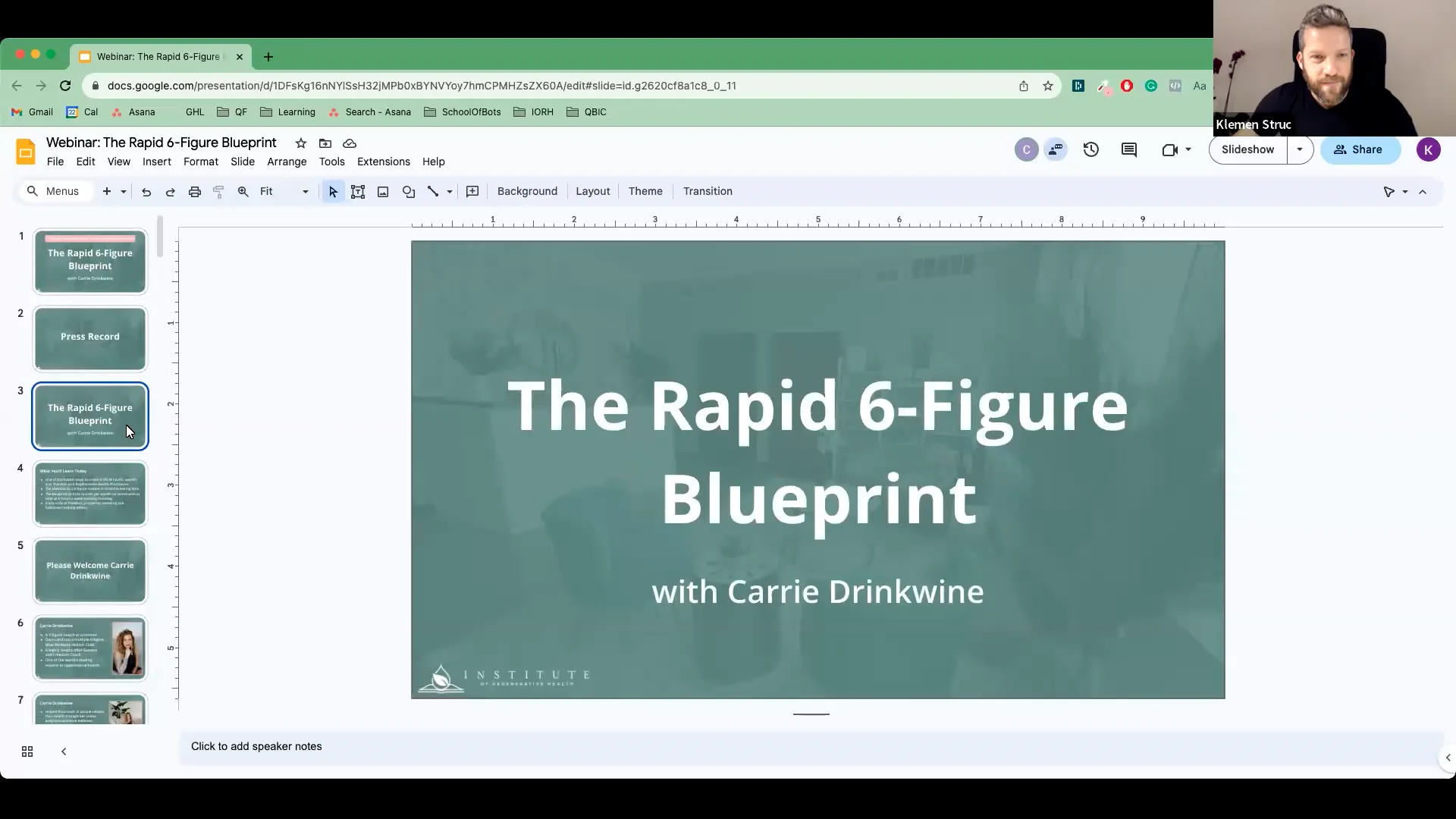Image resolution: width=1456 pixels, height=819 pixels.
Task: Select the Text box tool
Action: 358,191
